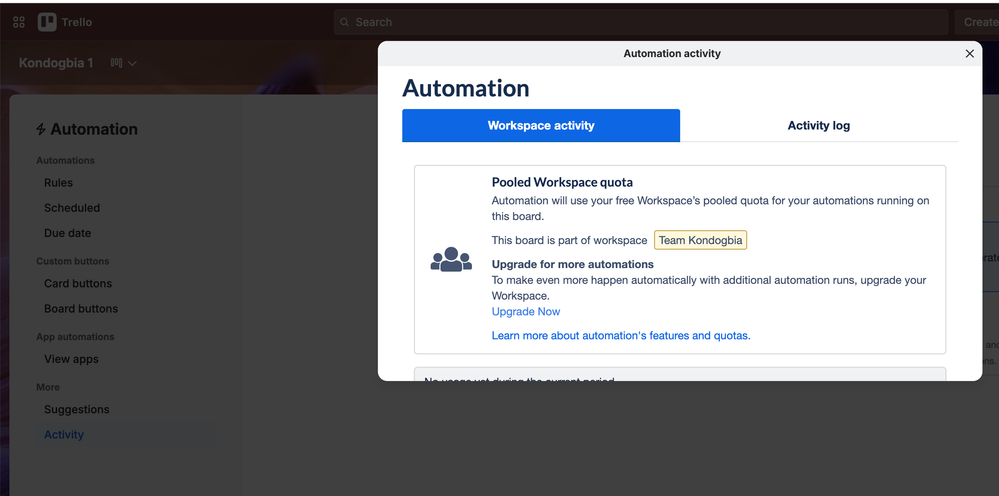Click the Team Kondogbia workspace badge
This screenshot has width=999, height=496.
click(700, 241)
